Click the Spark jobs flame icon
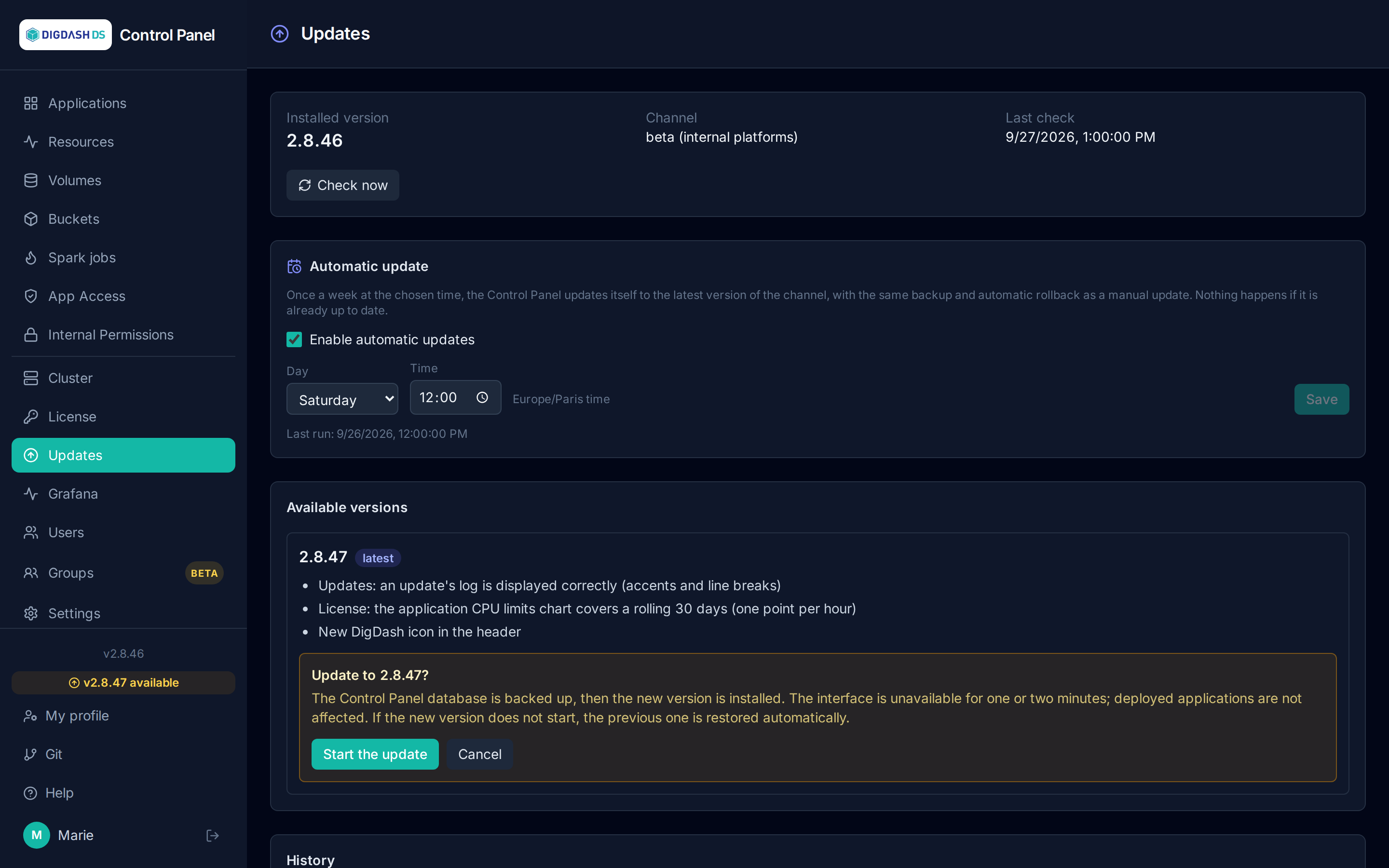The height and width of the screenshot is (868, 1389). [x=31, y=258]
